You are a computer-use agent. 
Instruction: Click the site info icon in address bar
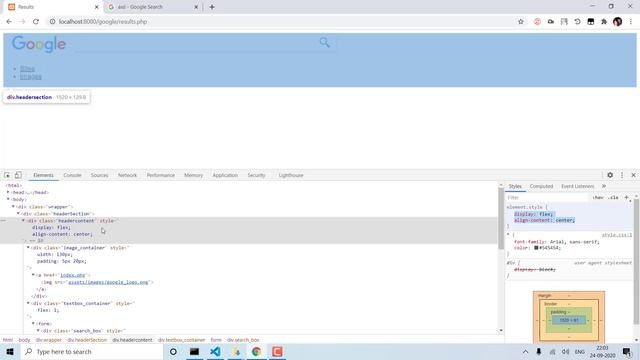click(x=52, y=22)
